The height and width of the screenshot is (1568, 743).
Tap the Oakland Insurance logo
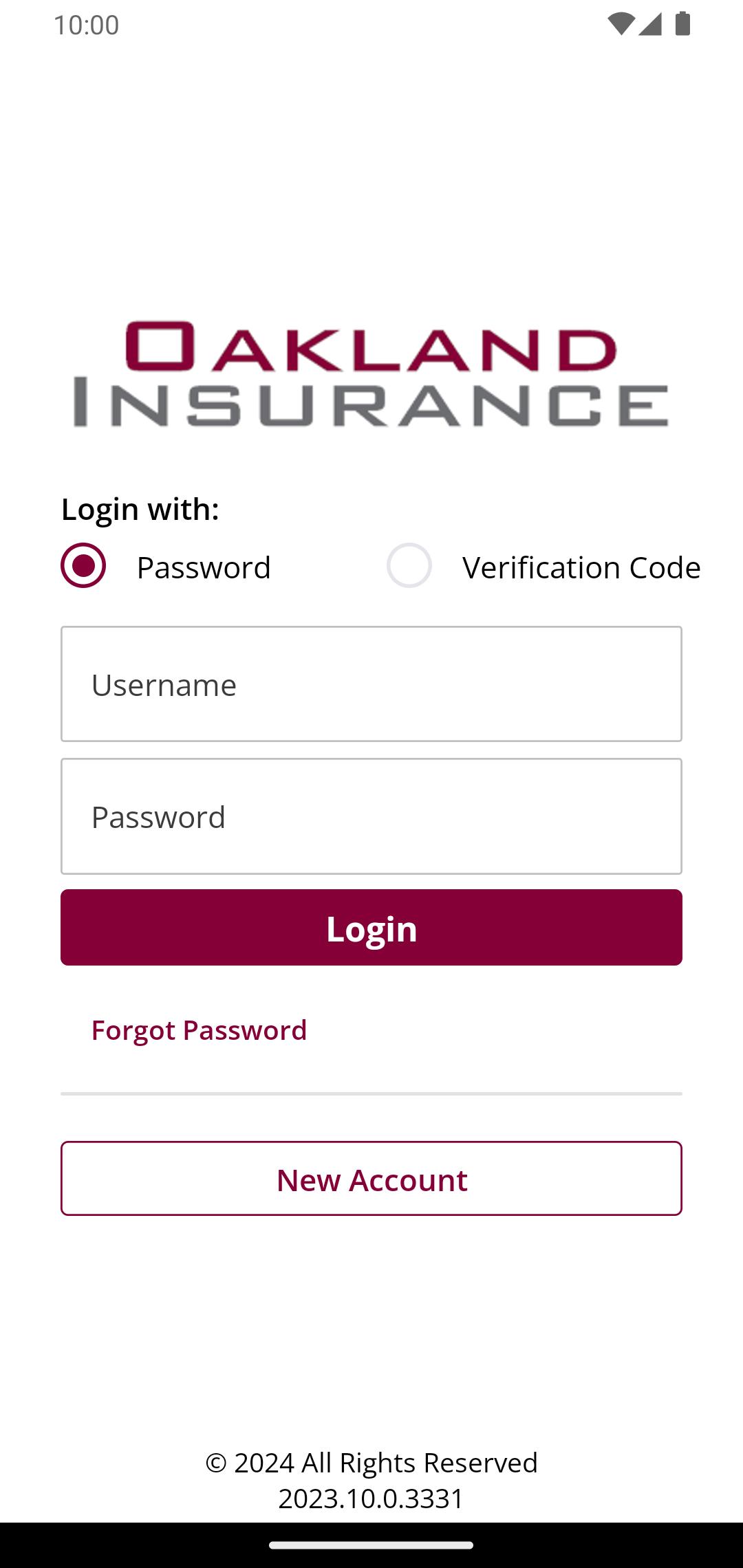371,375
